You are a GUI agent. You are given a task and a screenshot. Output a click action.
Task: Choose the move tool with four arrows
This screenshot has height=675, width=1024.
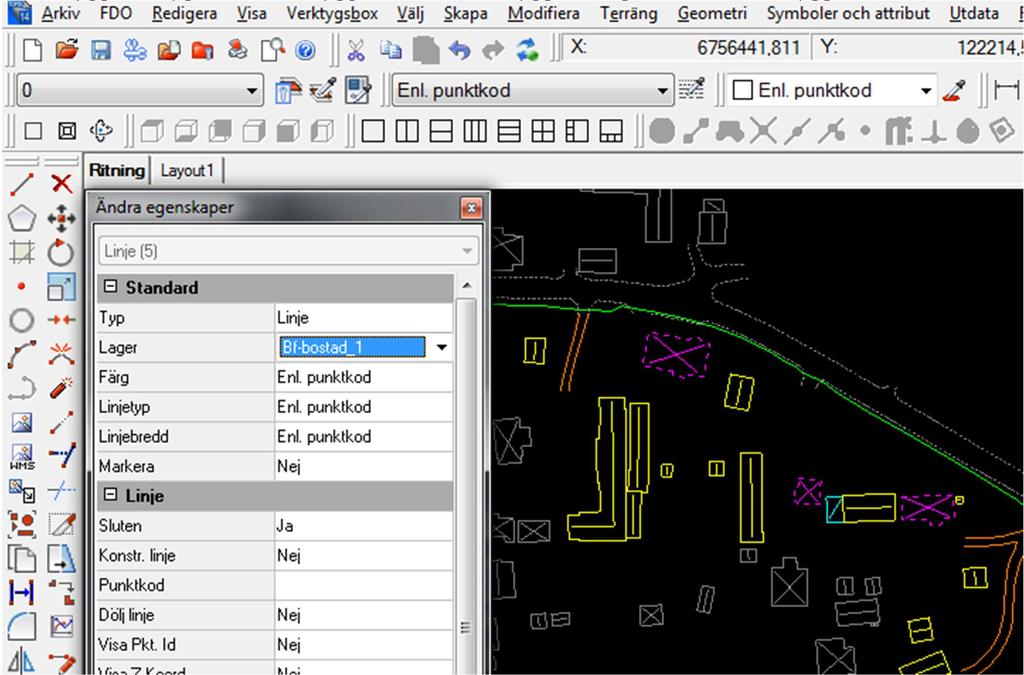tap(61, 219)
